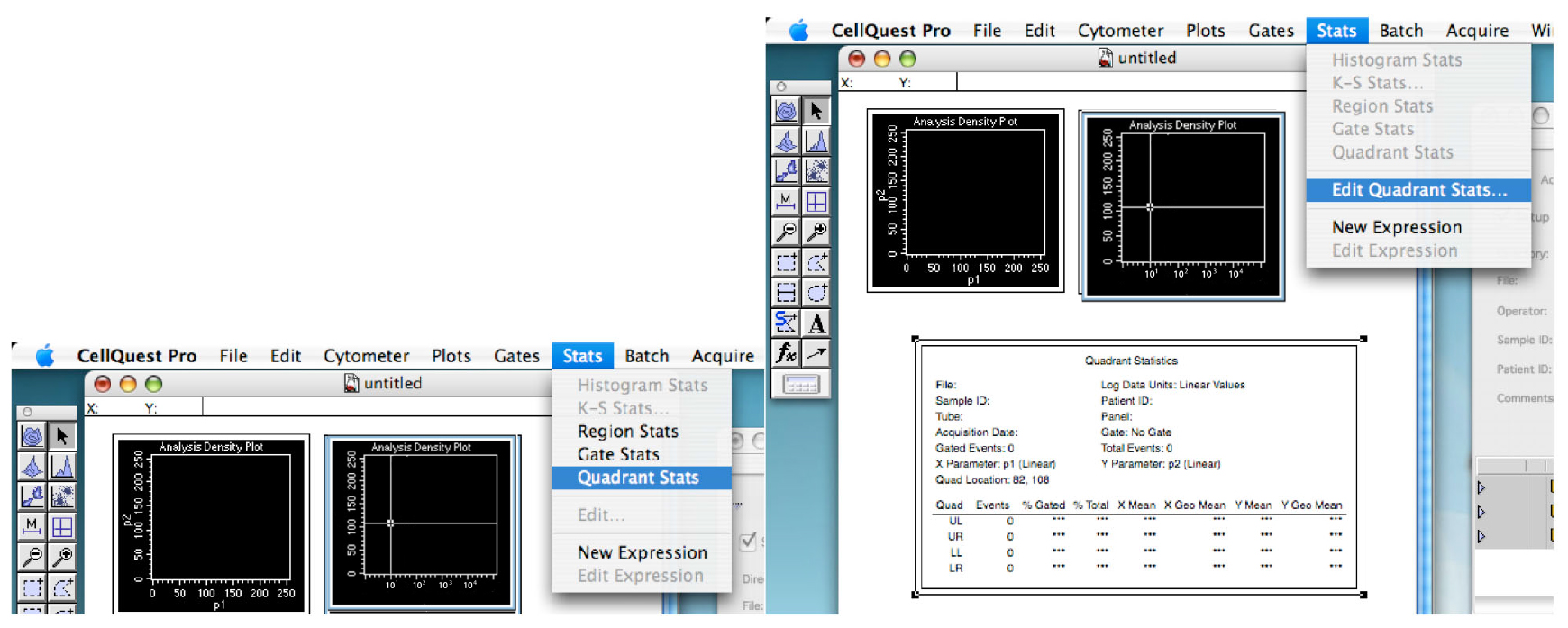The width and height of the screenshot is (1568, 628).
Task: Click Zoom Out magnifier in right screenshot palette
Action: click(786, 232)
